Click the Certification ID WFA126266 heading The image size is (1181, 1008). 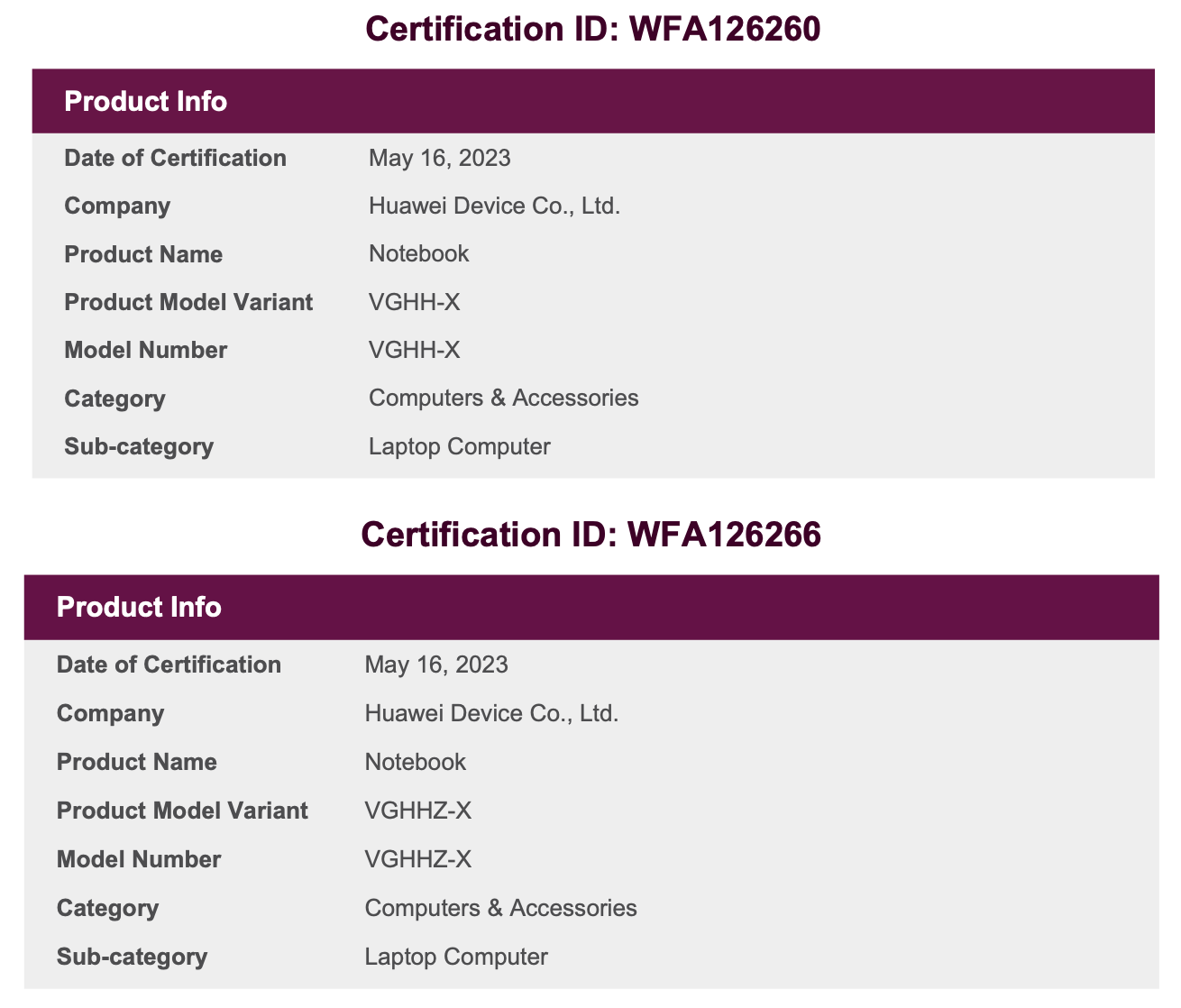590,534
